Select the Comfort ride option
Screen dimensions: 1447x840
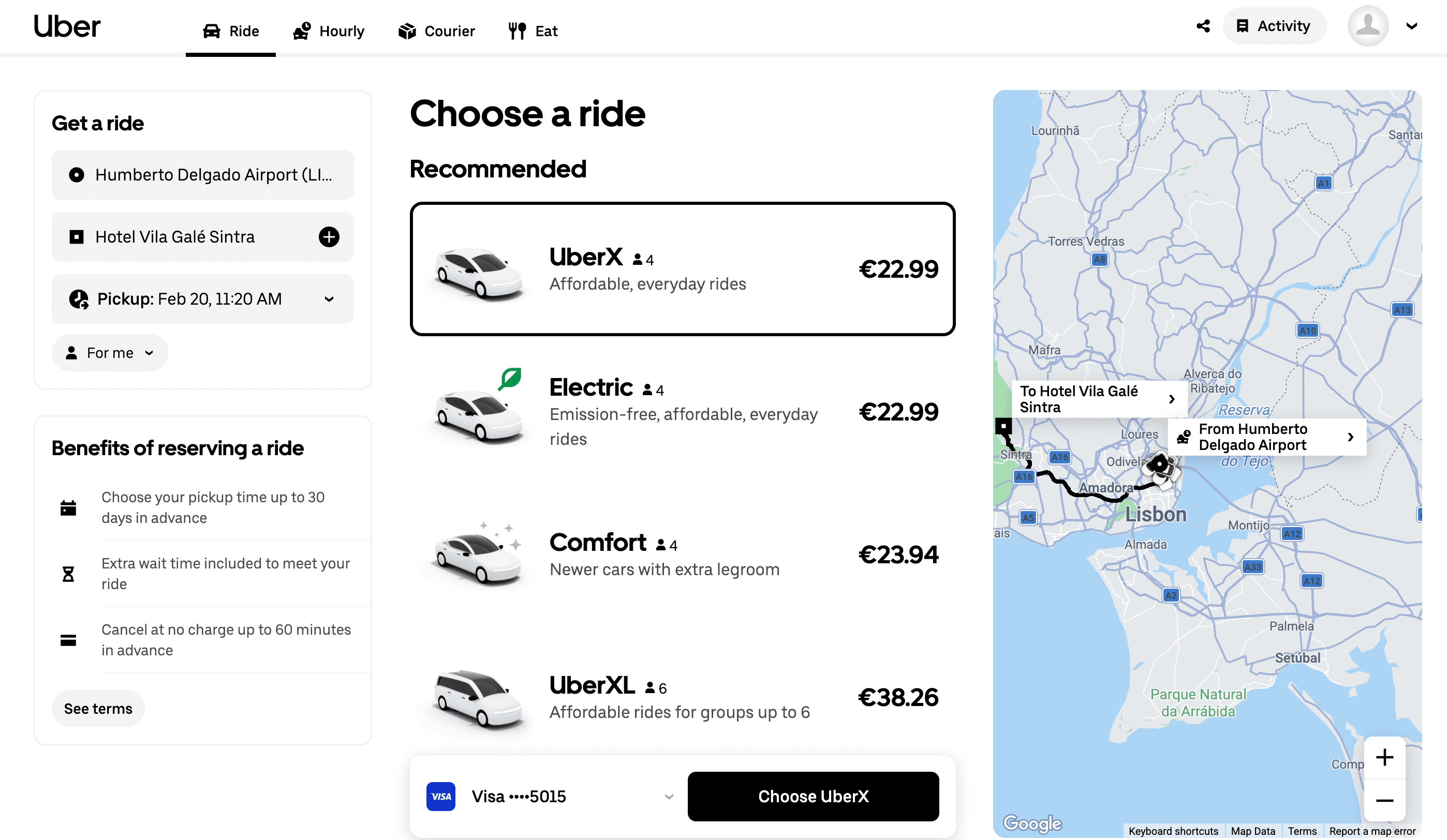pos(682,554)
